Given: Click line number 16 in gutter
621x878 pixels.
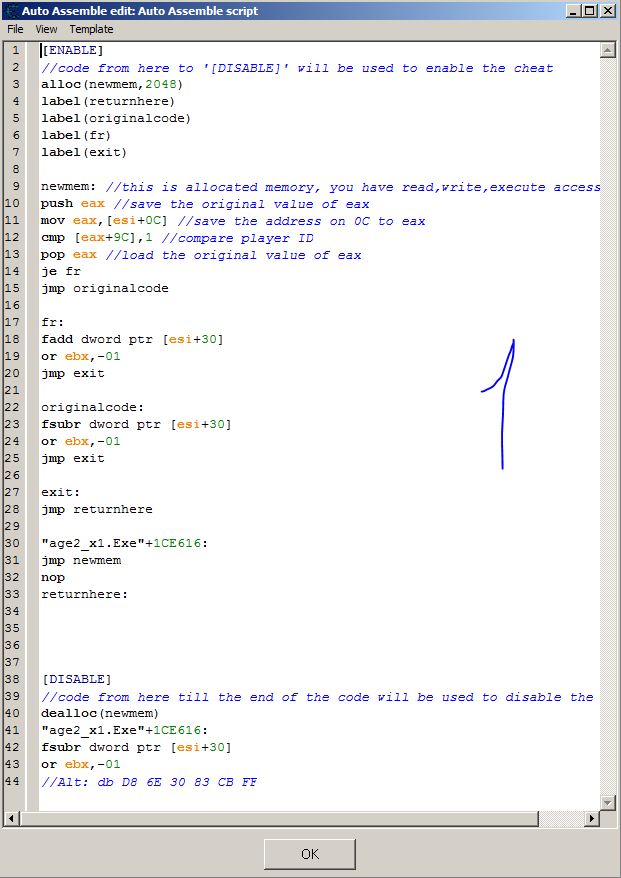Looking at the screenshot, I should click(x=12, y=305).
